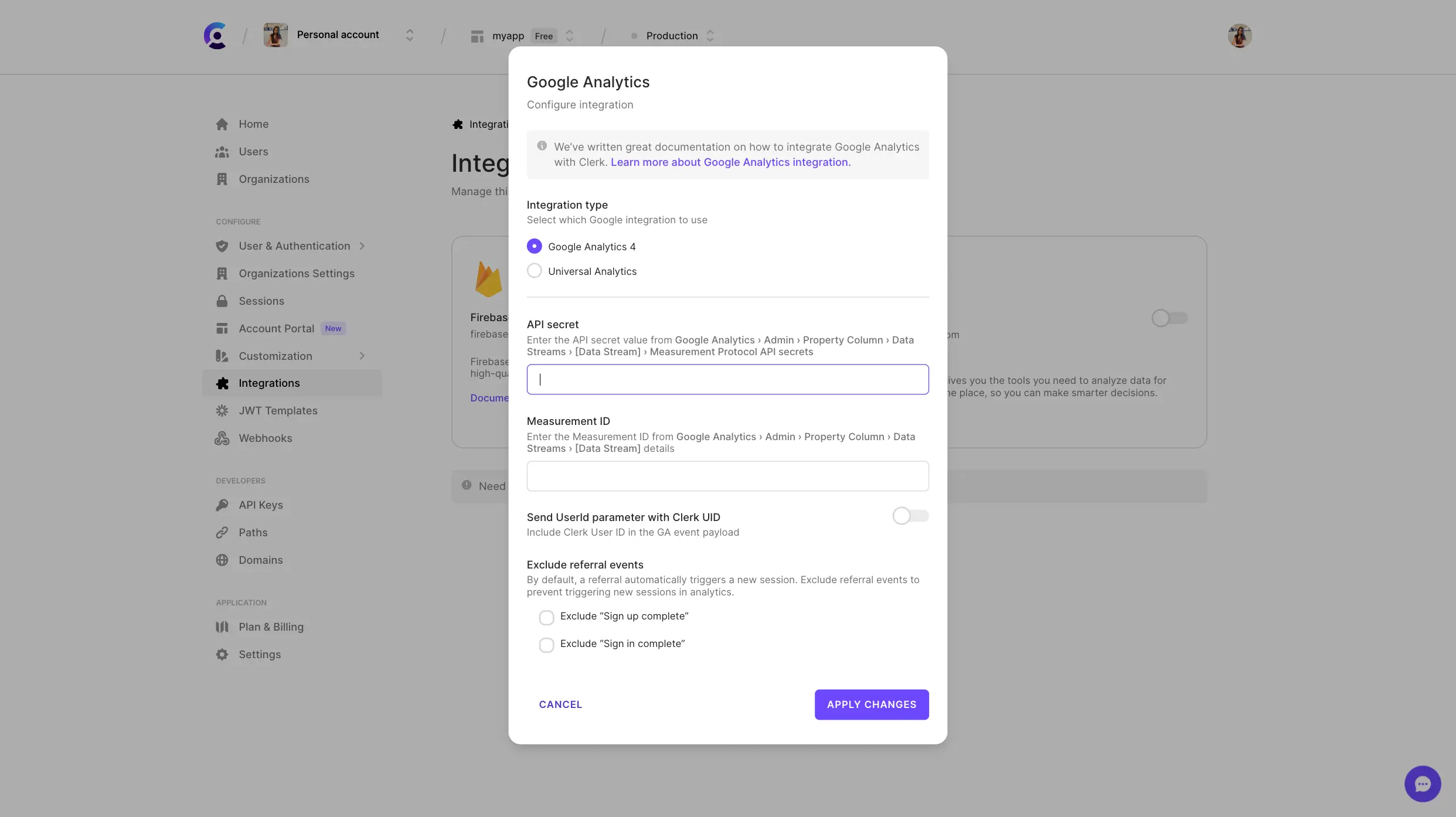The image size is (1456, 817).
Task: Click Learn more about Google Analytics integration link
Action: tap(730, 162)
